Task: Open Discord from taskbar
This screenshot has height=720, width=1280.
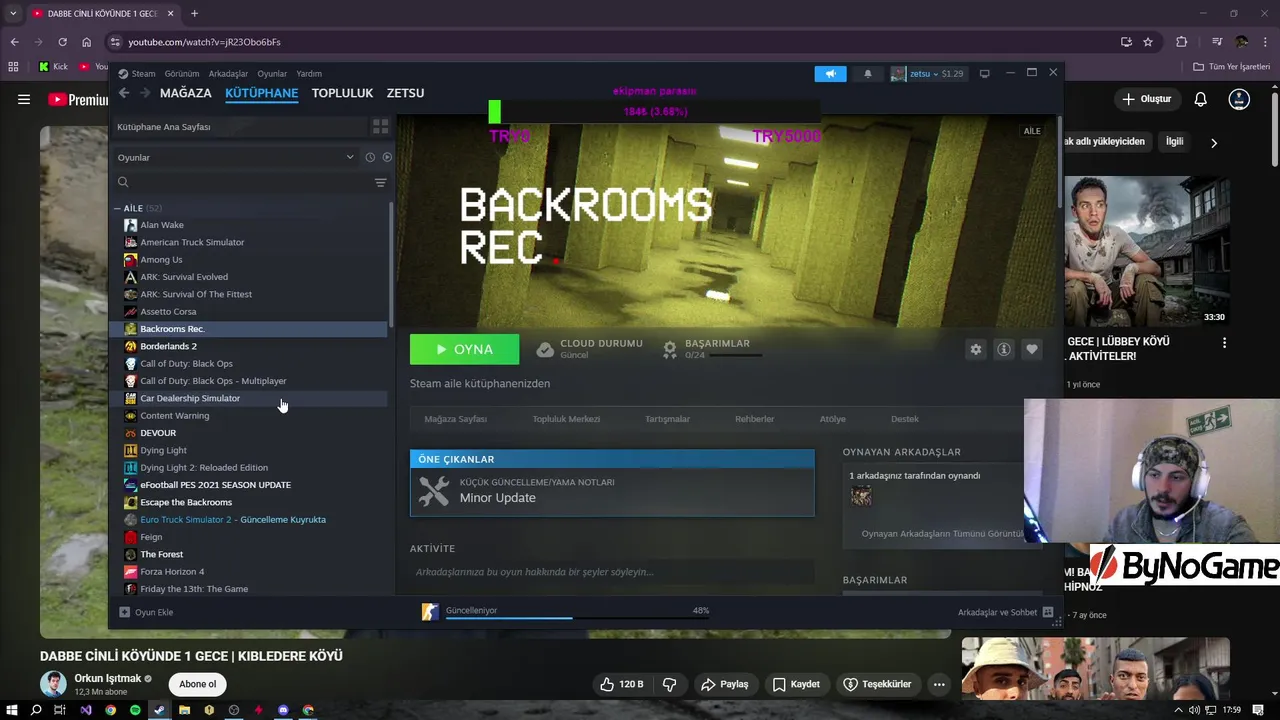Action: (283, 710)
